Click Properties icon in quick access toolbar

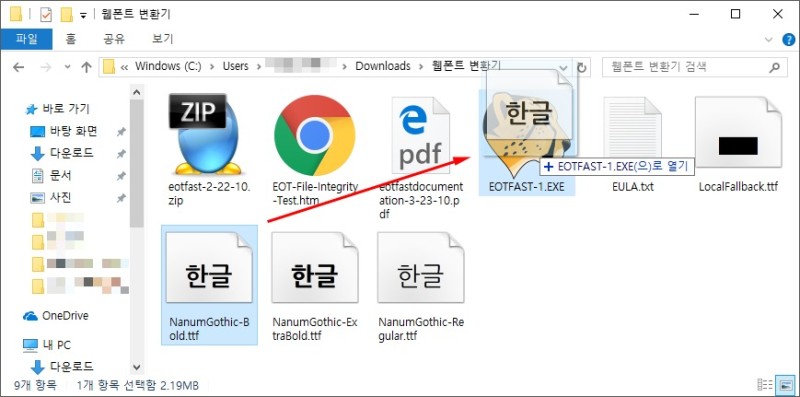(x=45, y=14)
